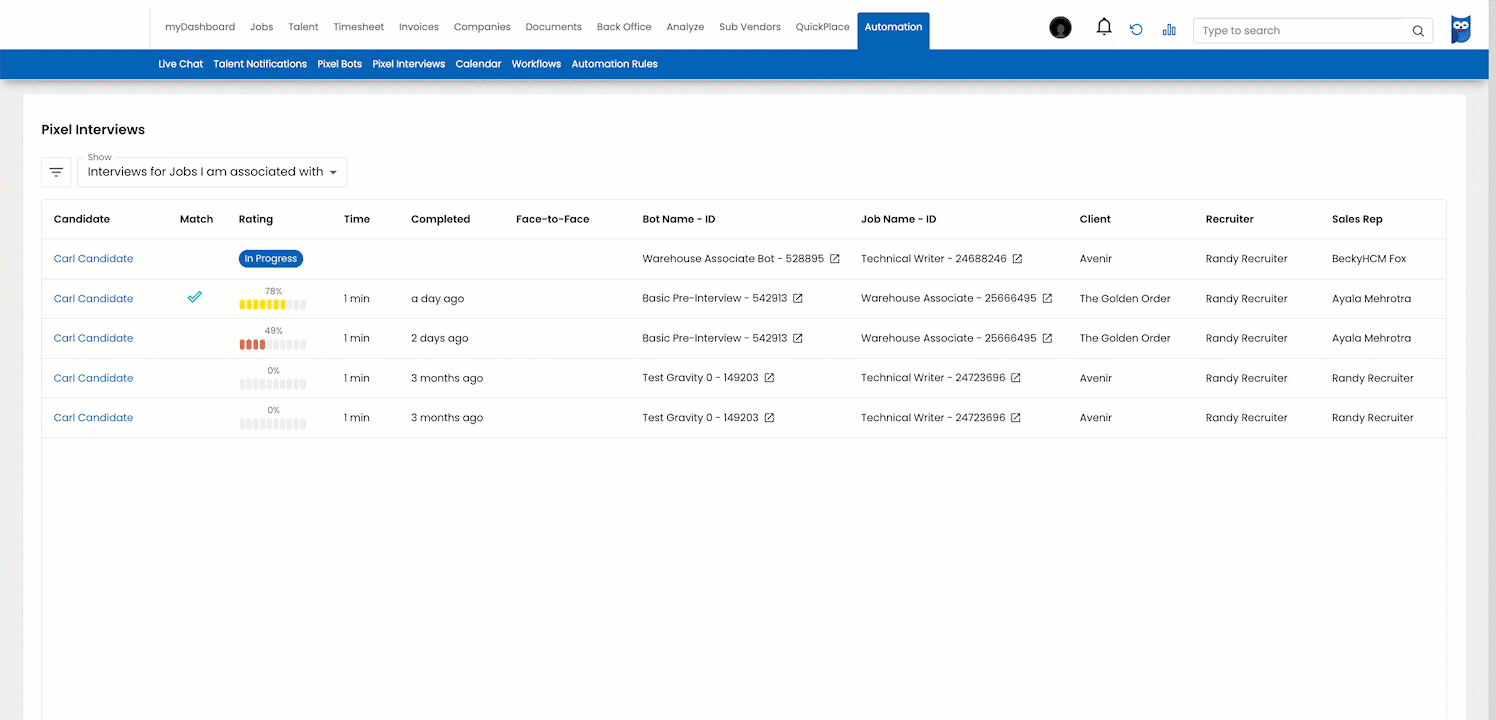Click the match checkmark in 78% row

195,297
